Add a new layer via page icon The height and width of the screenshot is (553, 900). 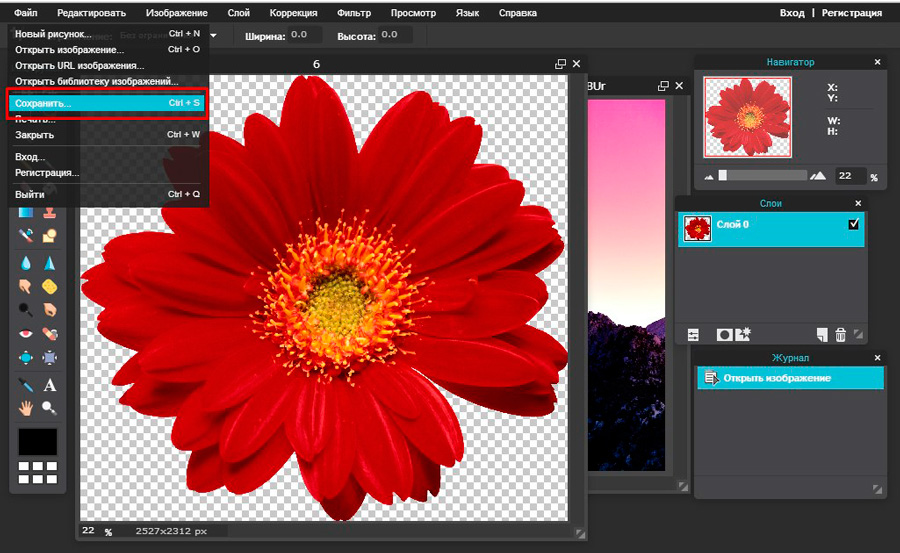tap(821, 334)
